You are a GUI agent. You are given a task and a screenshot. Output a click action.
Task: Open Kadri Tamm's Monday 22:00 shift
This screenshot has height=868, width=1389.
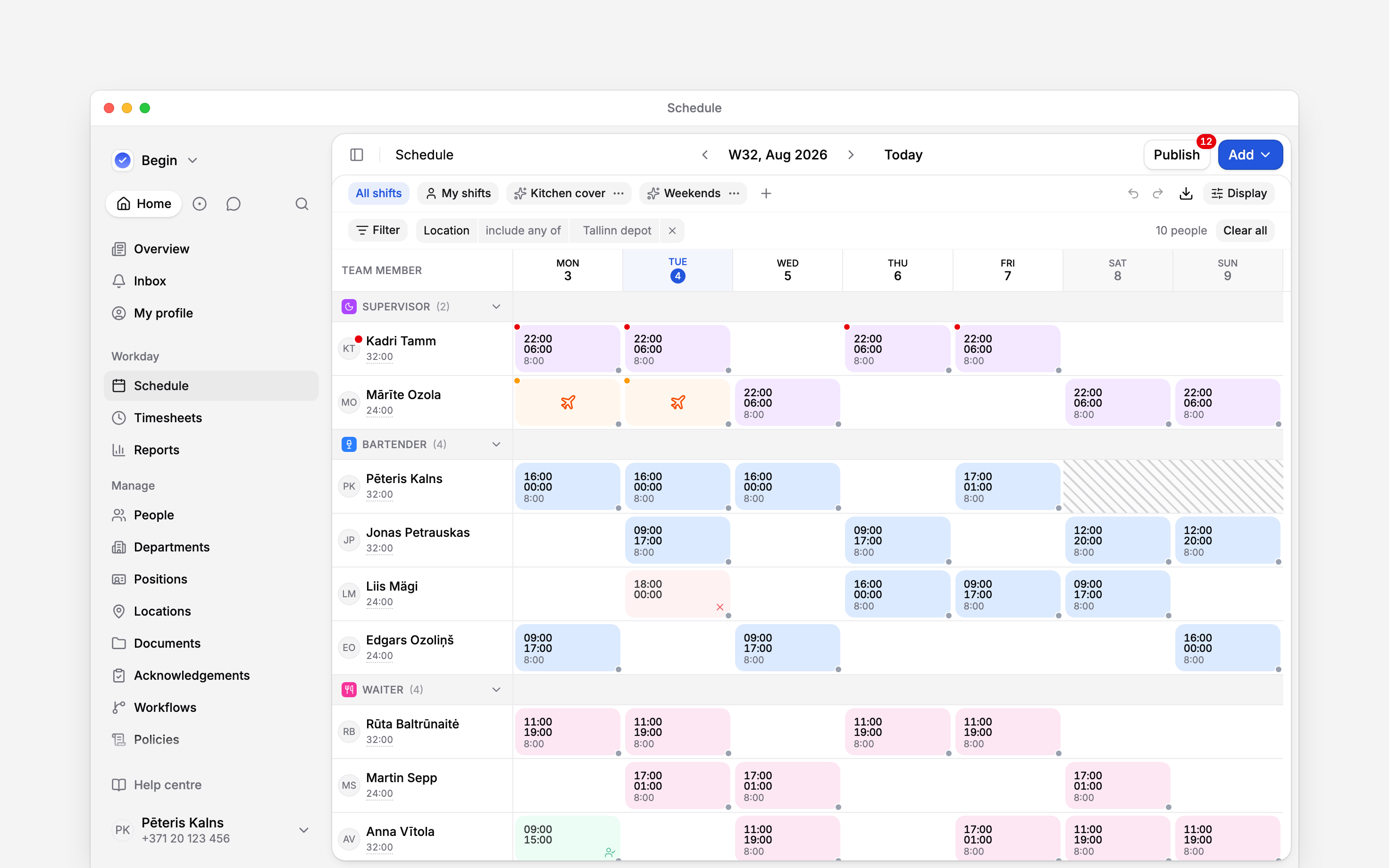[568, 349]
